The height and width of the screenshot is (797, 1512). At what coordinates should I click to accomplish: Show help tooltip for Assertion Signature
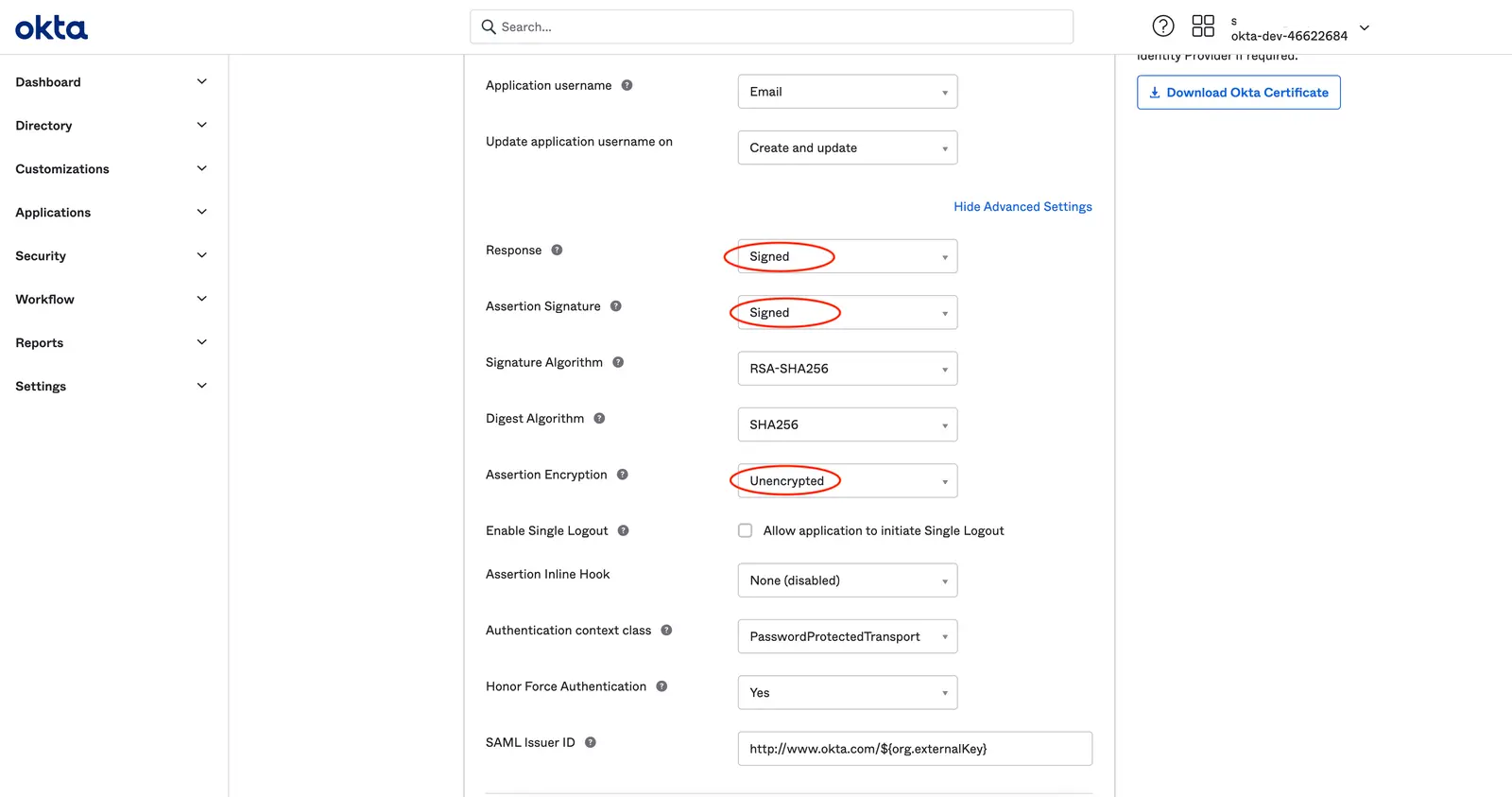[x=615, y=306]
